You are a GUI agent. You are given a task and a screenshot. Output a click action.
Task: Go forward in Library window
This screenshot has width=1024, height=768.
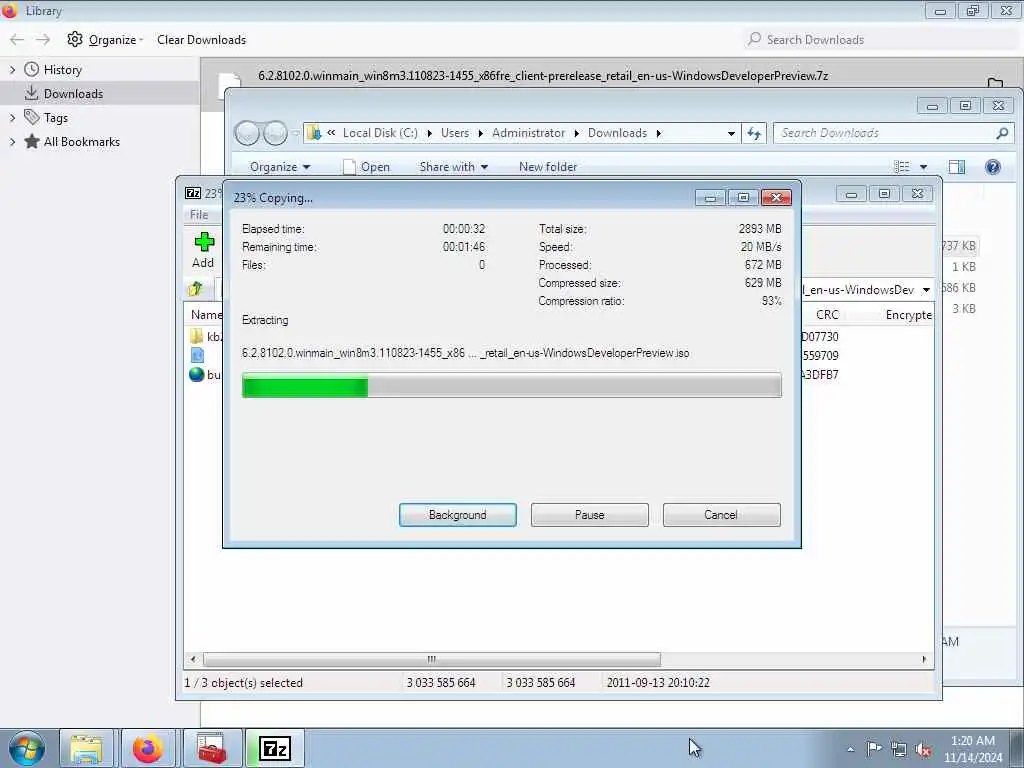(x=43, y=40)
